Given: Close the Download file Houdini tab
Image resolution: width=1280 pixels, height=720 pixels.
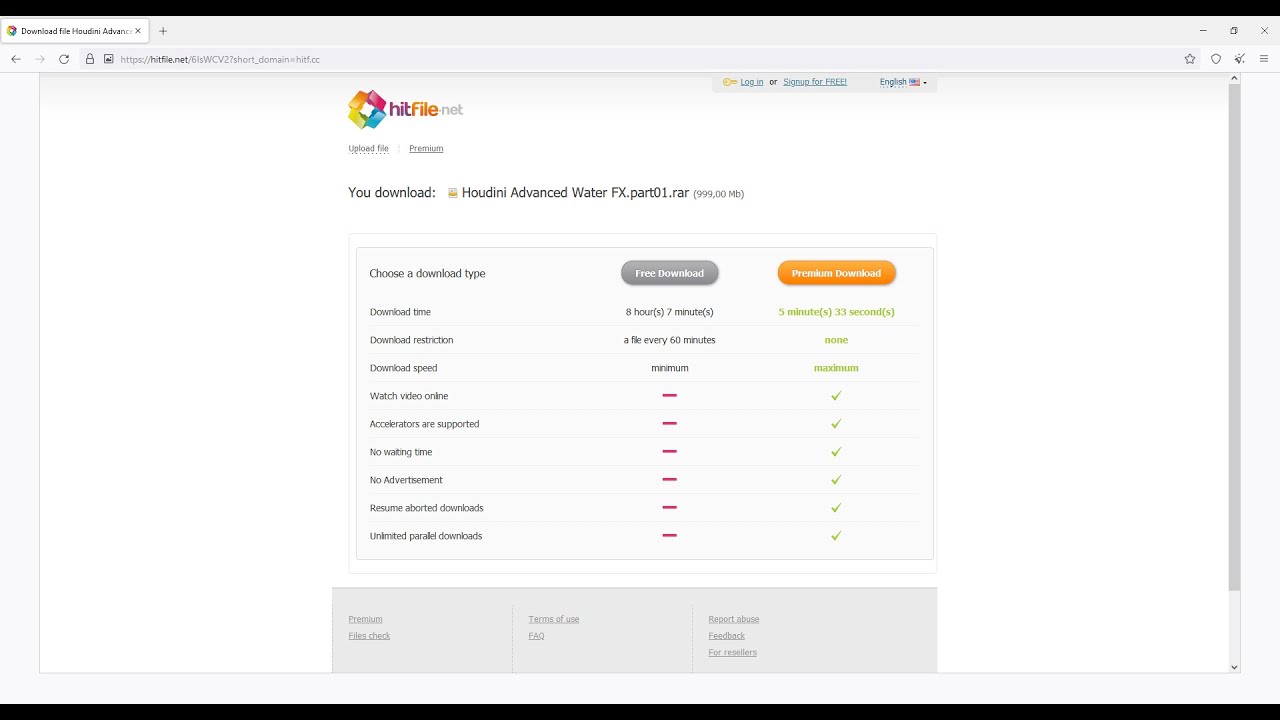Looking at the screenshot, I should 138,31.
